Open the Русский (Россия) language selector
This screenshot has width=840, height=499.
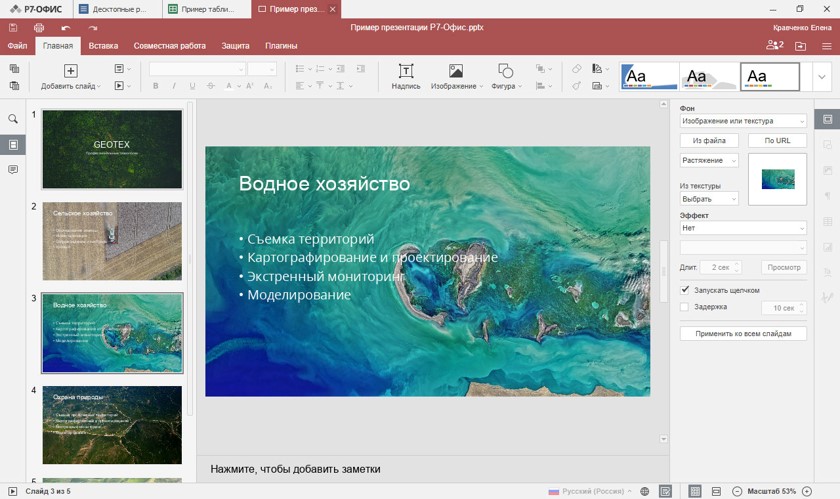click(x=590, y=491)
